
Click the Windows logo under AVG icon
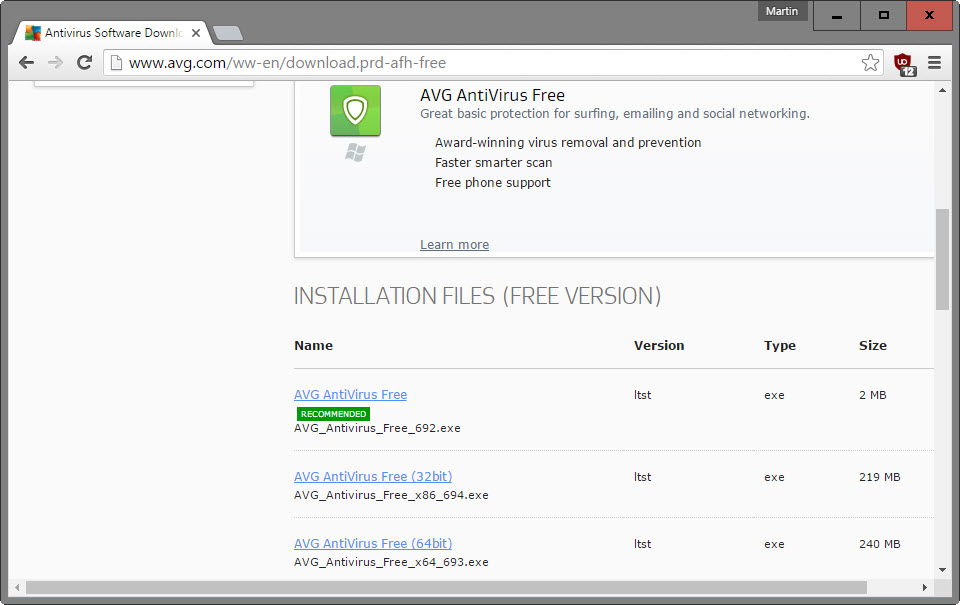pyautogui.click(x=355, y=152)
